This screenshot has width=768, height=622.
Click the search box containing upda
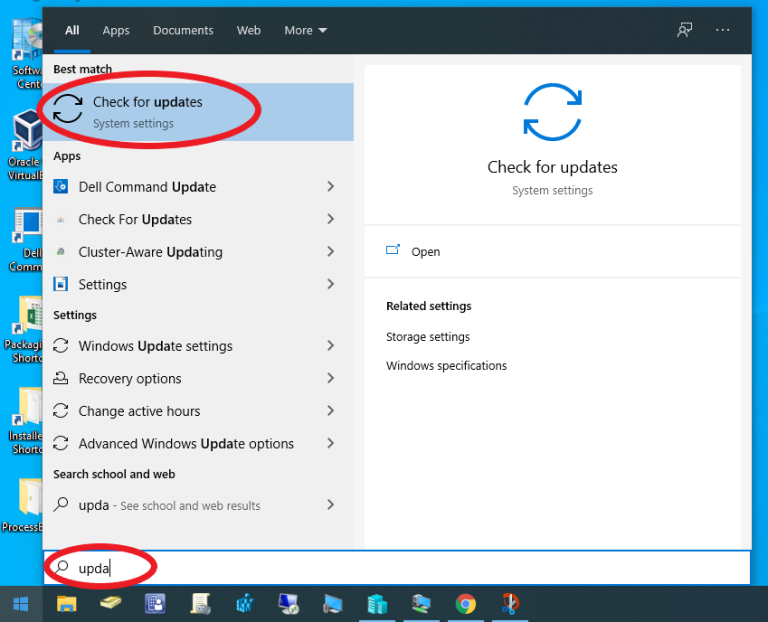(400, 568)
